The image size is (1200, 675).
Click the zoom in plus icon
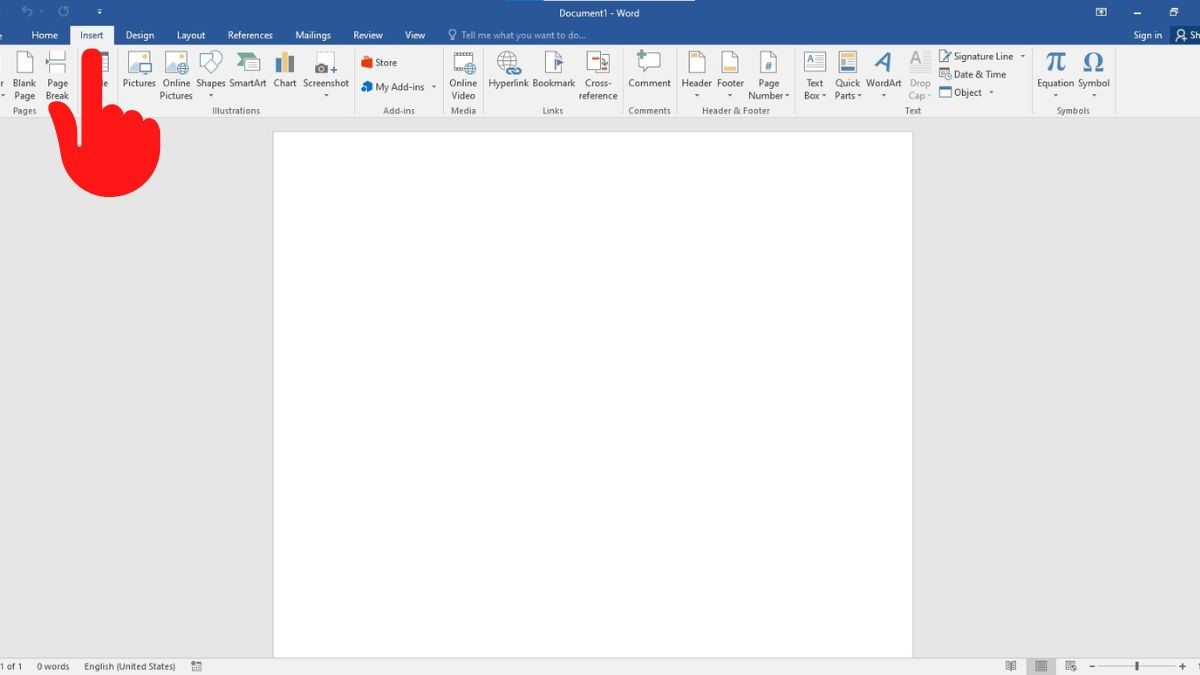pos(1182,666)
